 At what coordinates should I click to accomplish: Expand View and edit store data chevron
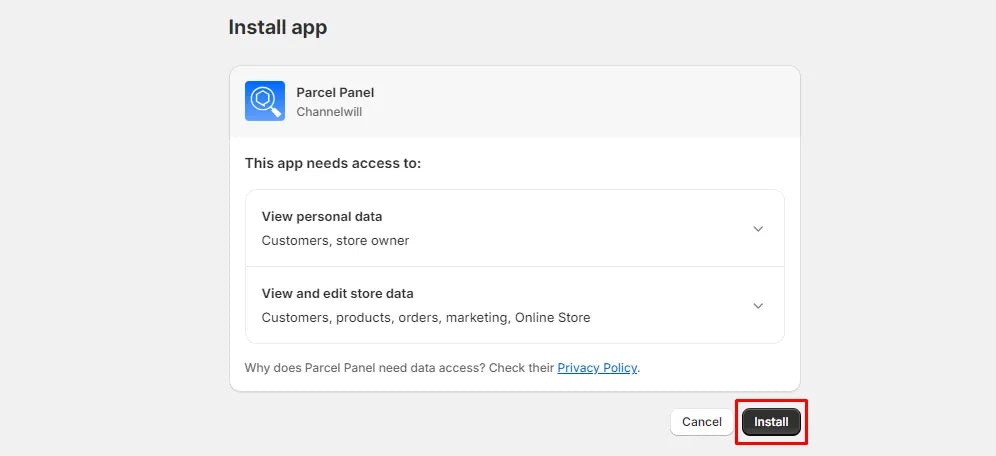(x=758, y=305)
